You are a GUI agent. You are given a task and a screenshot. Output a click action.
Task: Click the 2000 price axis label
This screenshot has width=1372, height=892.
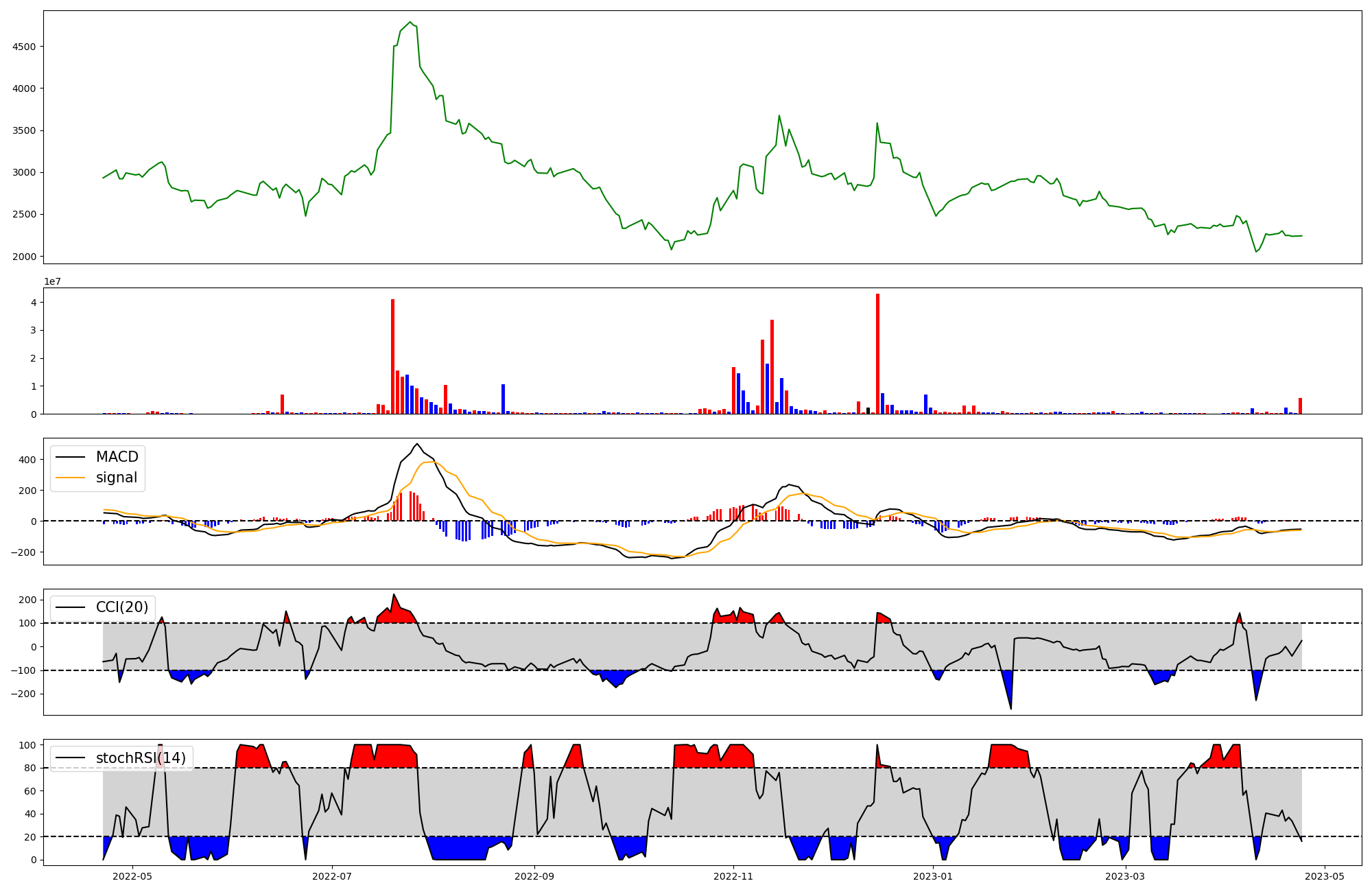click(x=25, y=257)
